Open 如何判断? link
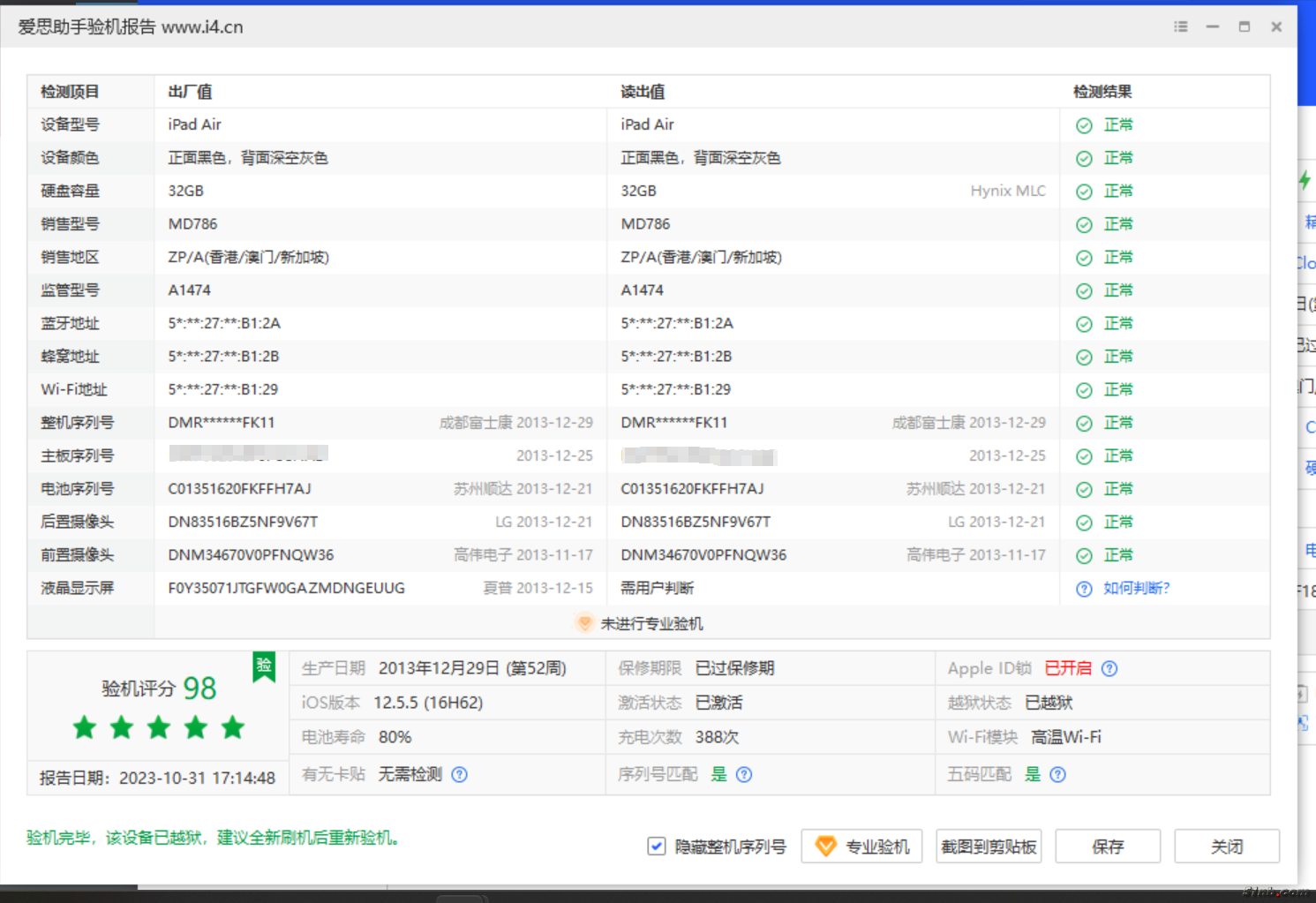The height and width of the screenshot is (903, 1316). tap(1136, 588)
